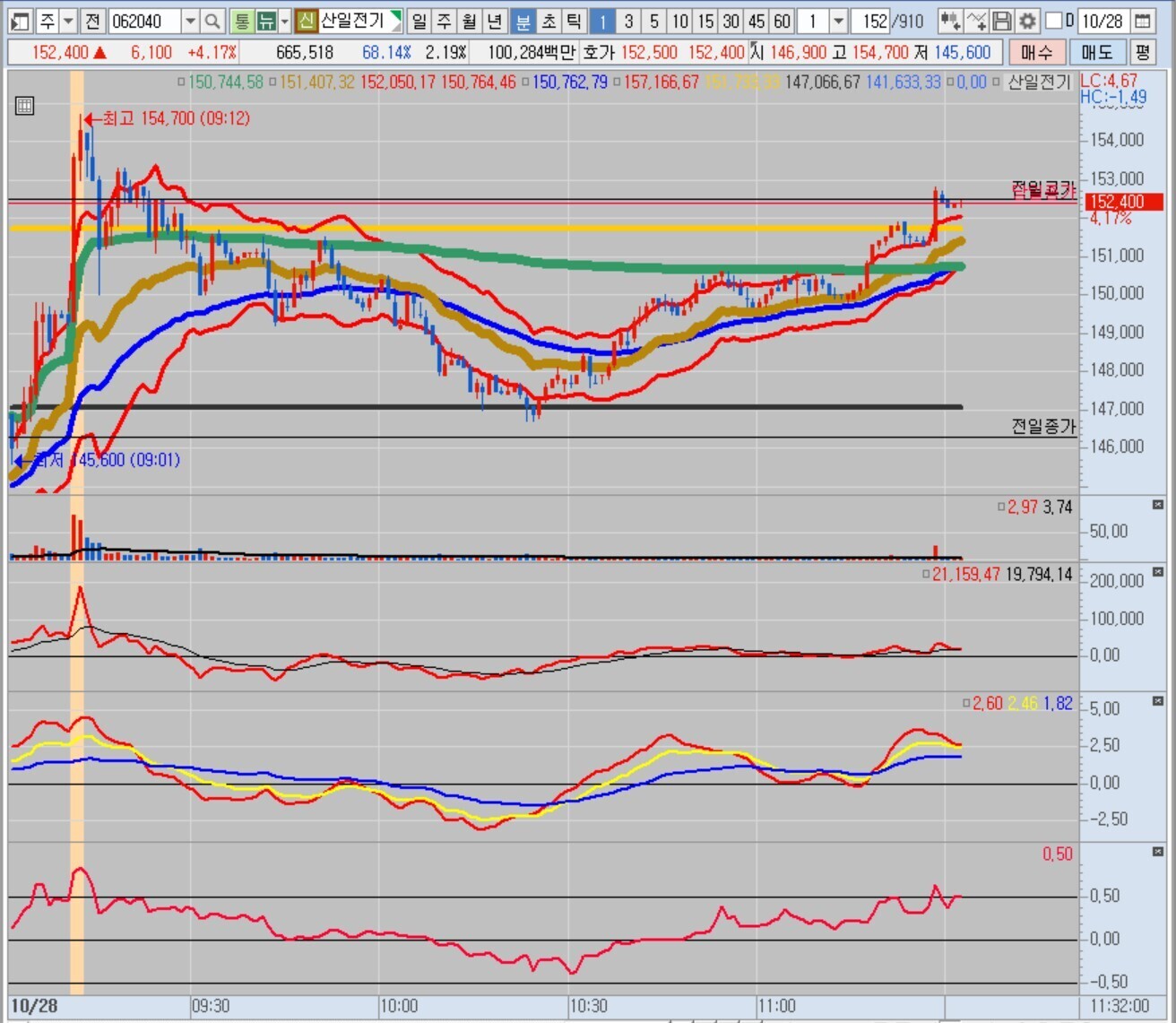Screen dimensions: 1176x1023
Task: Toggle the D checkbox beside date field
Action: click(x=1054, y=21)
